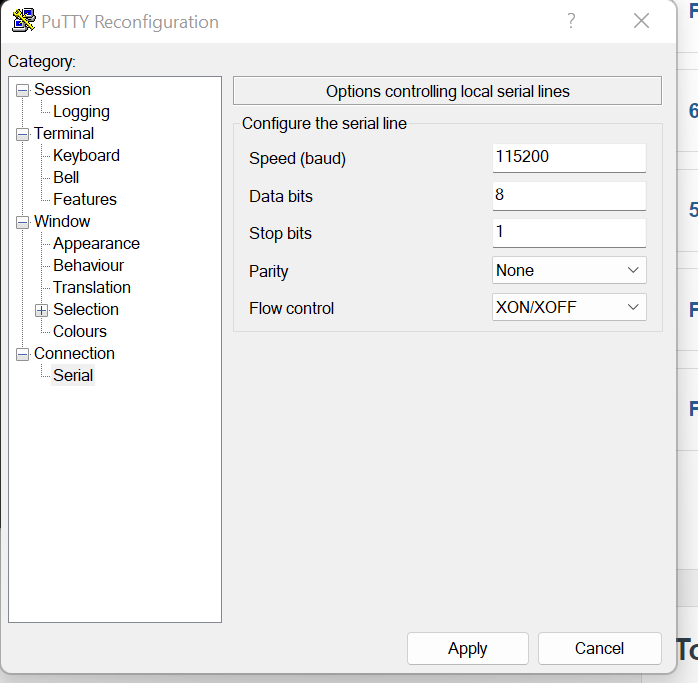Collapse the Window tree node

(22, 222)
